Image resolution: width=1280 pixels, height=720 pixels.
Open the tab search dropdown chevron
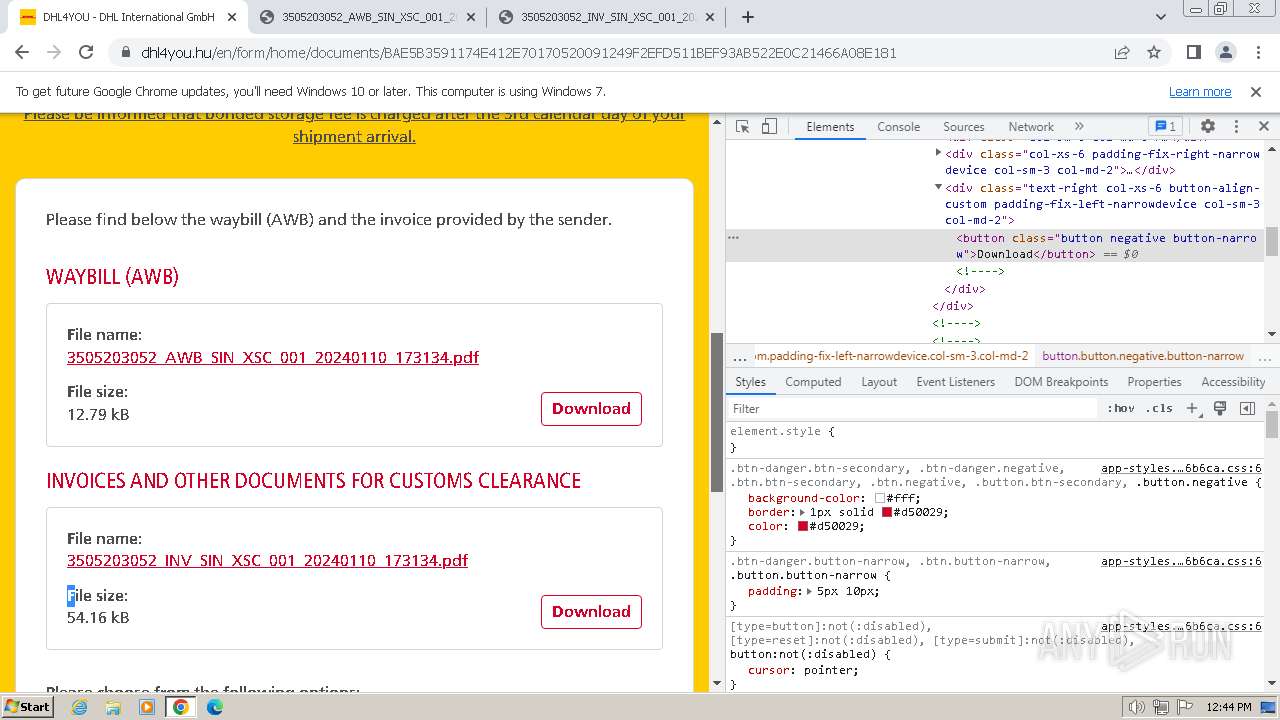click(x=1161, y=17)
